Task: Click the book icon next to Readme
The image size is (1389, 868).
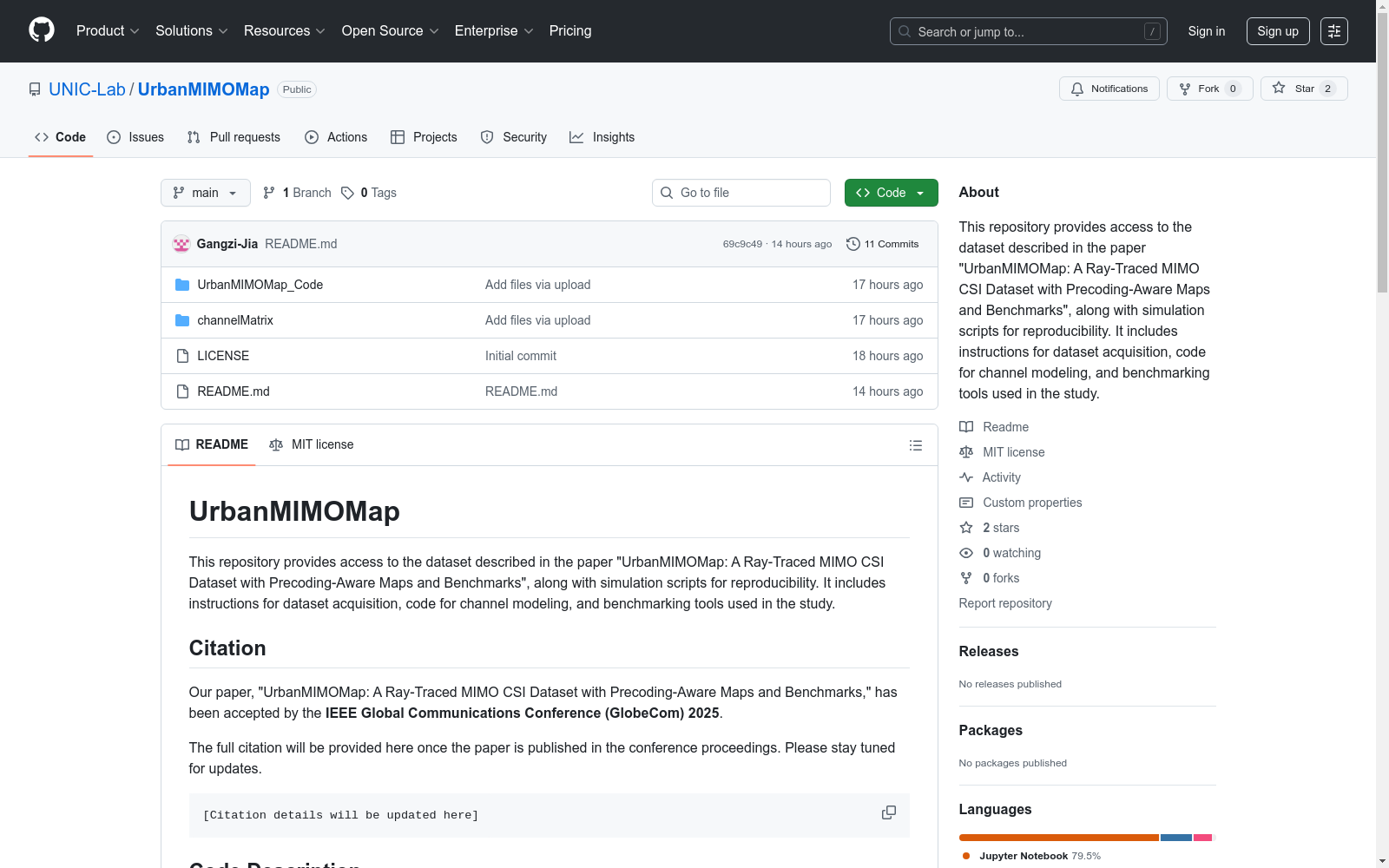Action: point(966,427)
